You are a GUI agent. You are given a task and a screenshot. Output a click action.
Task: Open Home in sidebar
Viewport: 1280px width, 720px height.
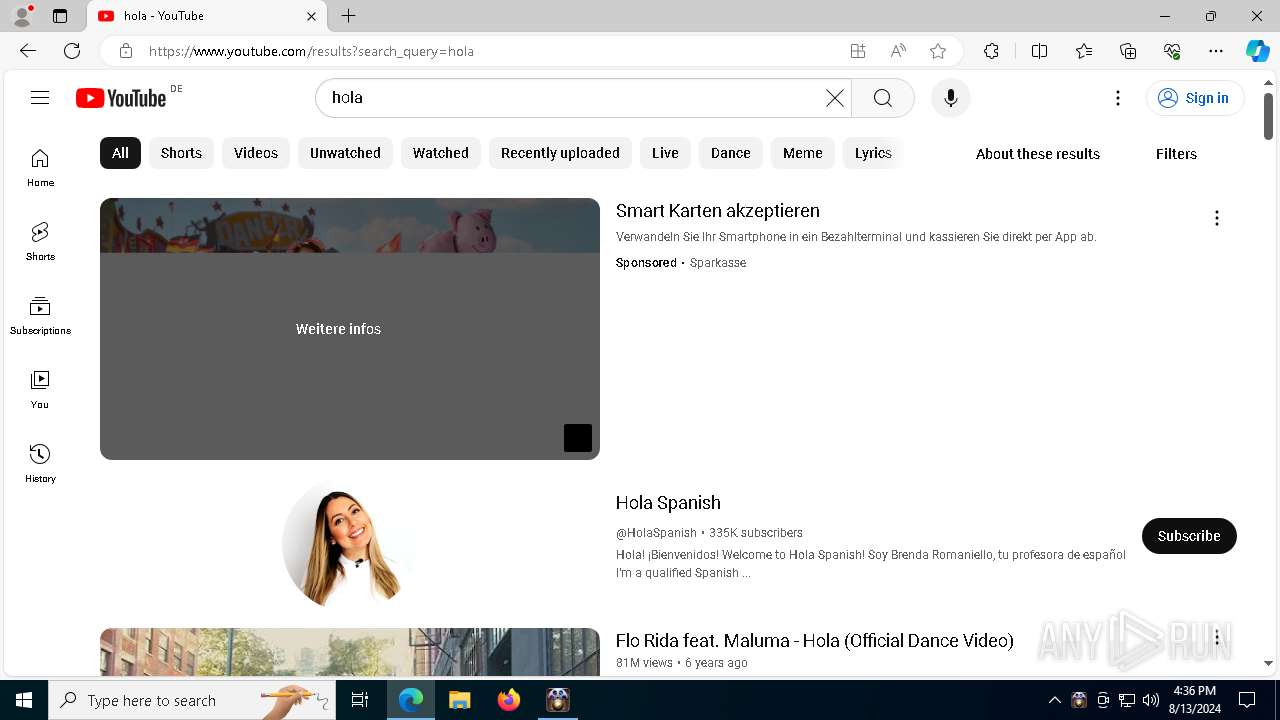point(40,168)
